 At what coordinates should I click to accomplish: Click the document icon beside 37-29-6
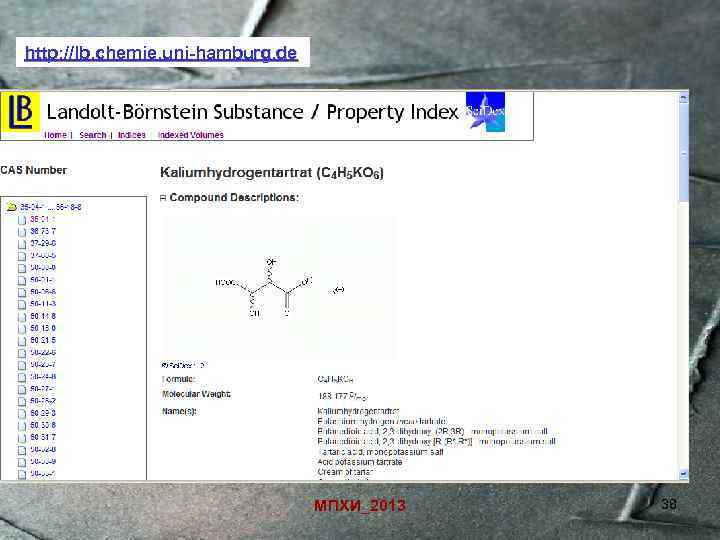pos(22,244)
